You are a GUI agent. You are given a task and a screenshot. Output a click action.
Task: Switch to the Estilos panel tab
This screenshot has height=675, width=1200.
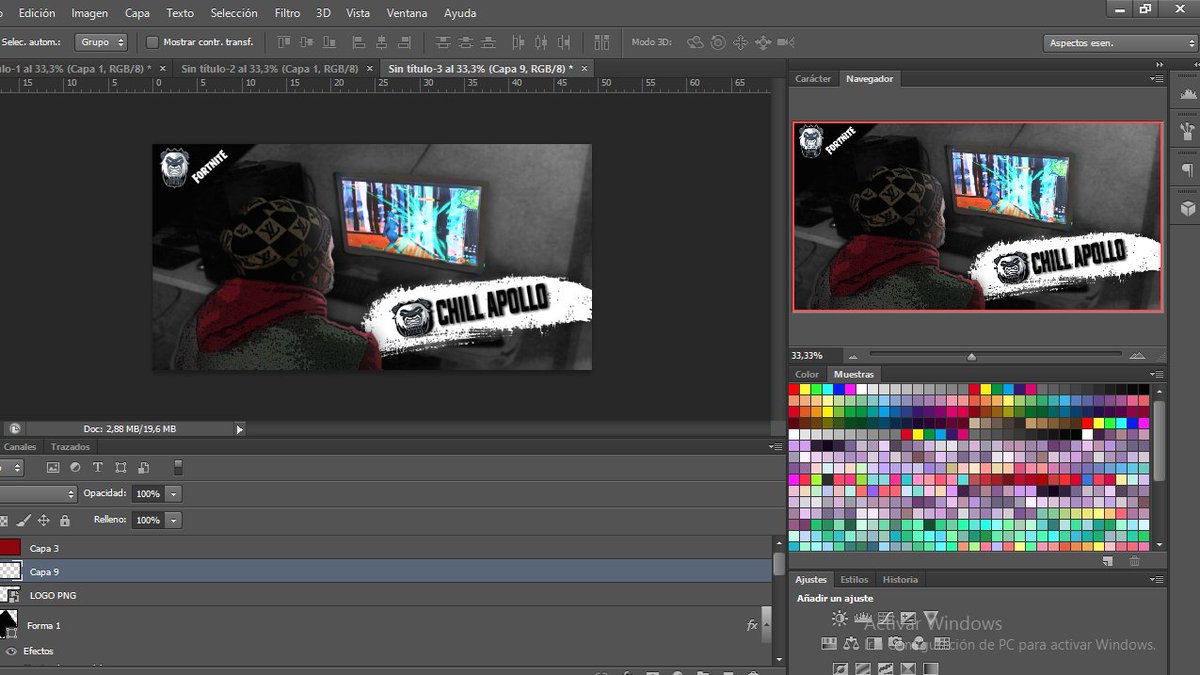[854, 579]
